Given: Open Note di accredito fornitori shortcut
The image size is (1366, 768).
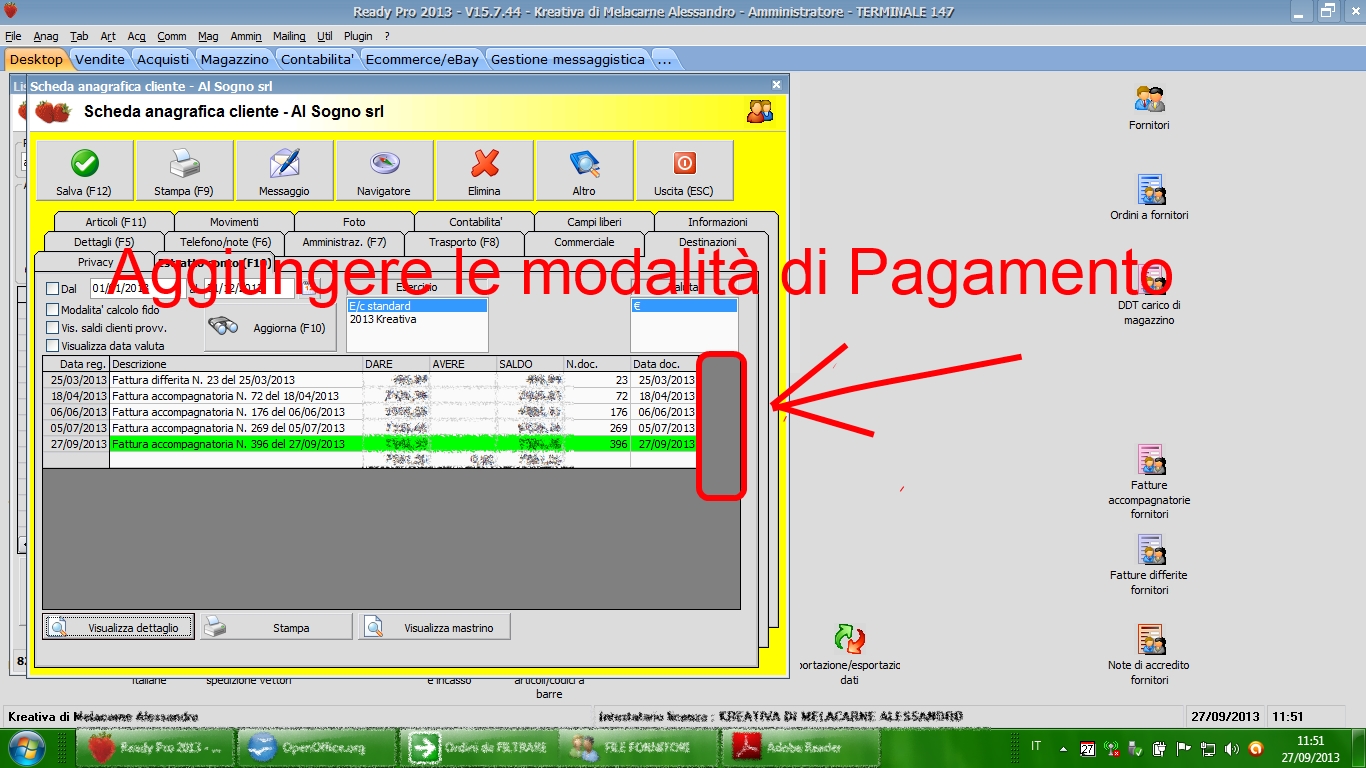Looking at the screenshot, I should [x=1149, y=655].
